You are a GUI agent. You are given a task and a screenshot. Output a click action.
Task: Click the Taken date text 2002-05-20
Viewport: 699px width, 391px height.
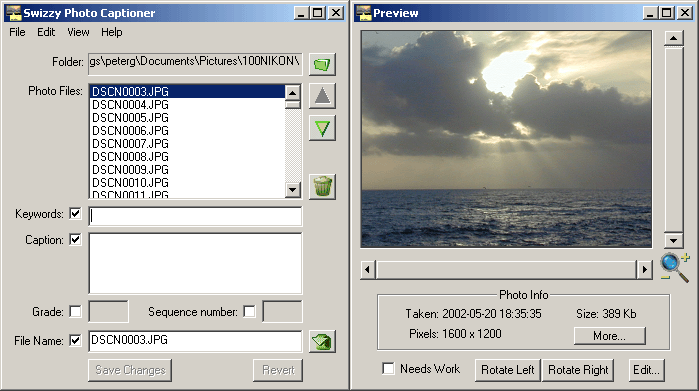469,314
